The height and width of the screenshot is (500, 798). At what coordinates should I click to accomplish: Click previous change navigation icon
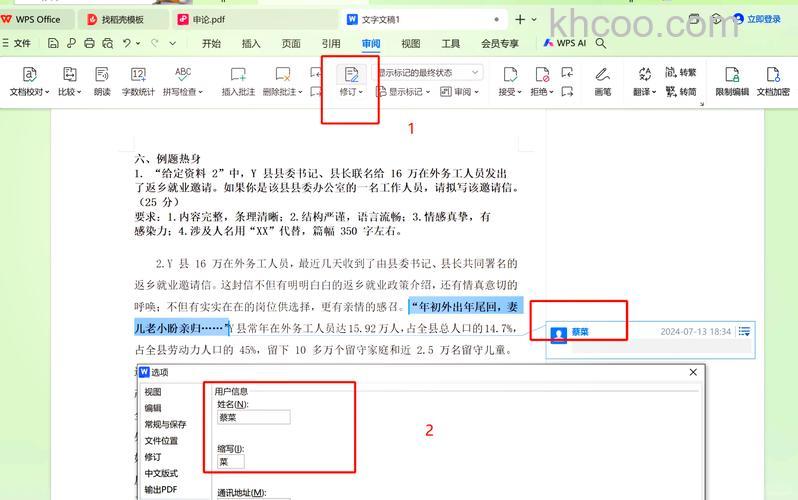point(567,73)
